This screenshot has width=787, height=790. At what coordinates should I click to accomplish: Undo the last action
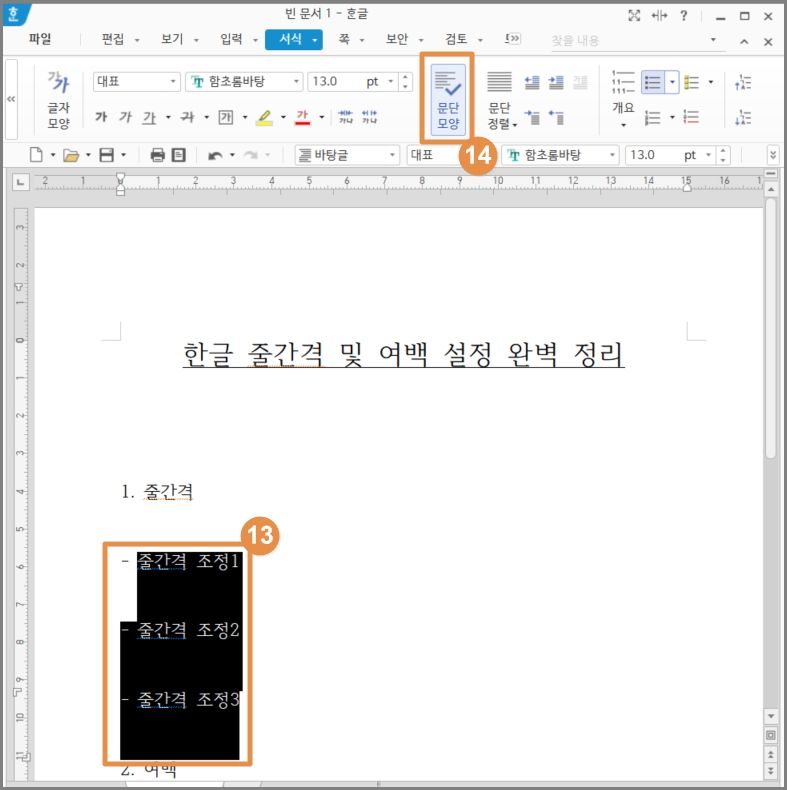coord(215,155)
